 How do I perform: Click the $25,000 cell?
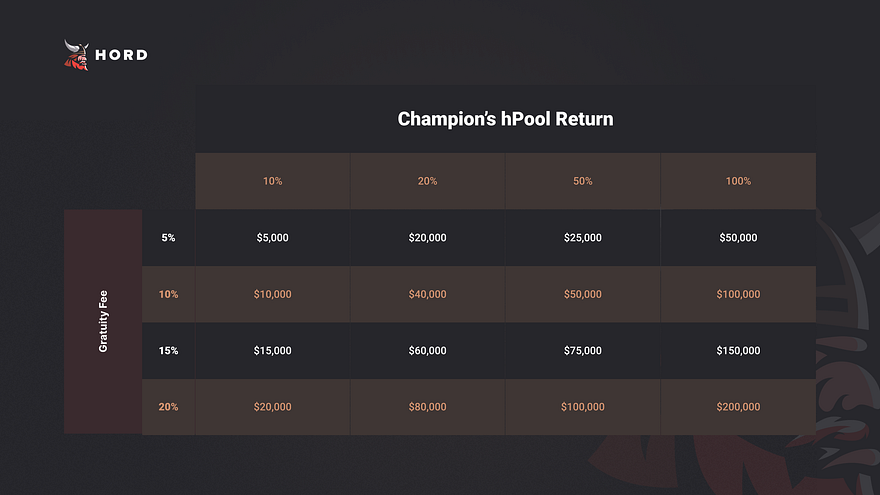click(583, 238)
